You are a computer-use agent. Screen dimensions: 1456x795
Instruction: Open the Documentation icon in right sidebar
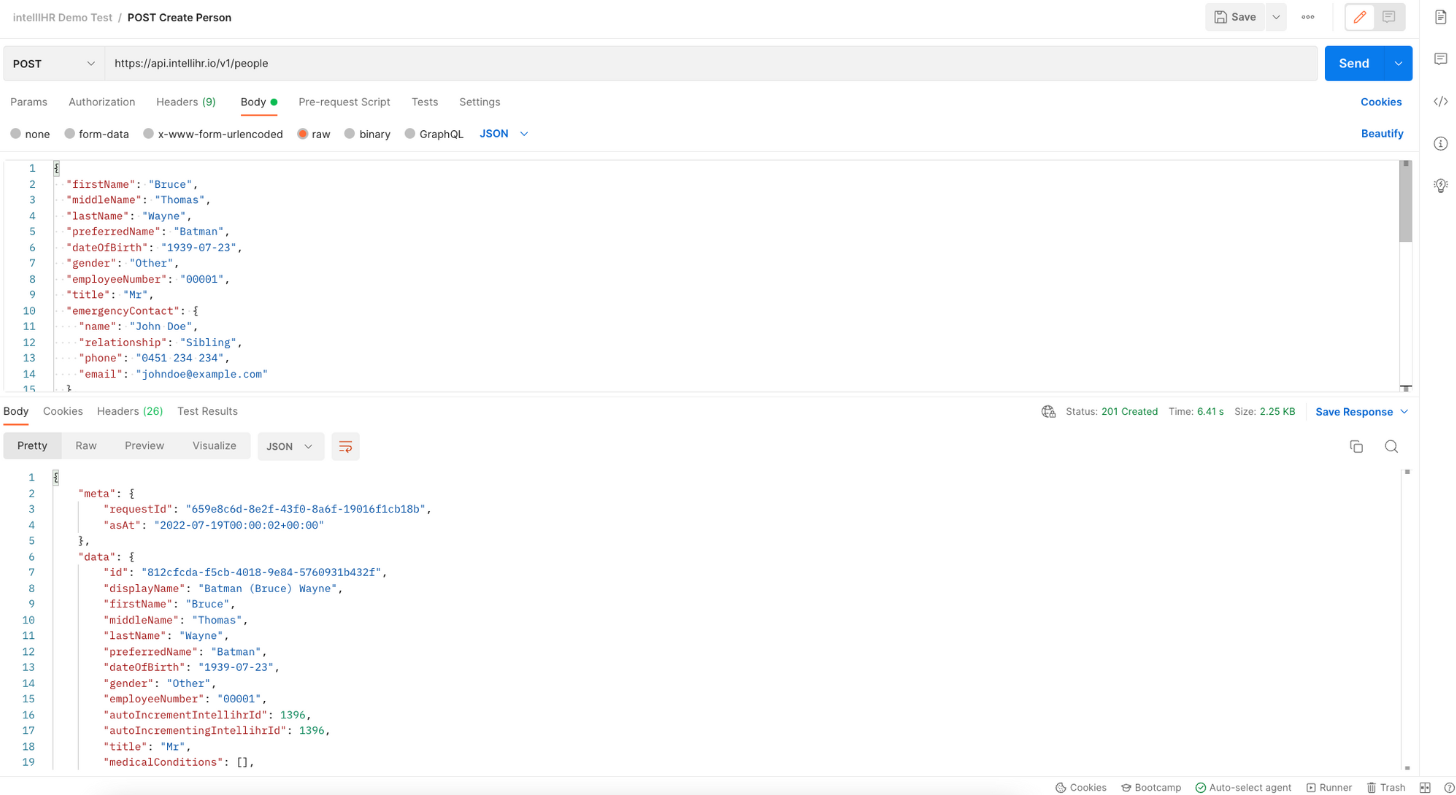pyautogui.click(x=1440, y=17)
